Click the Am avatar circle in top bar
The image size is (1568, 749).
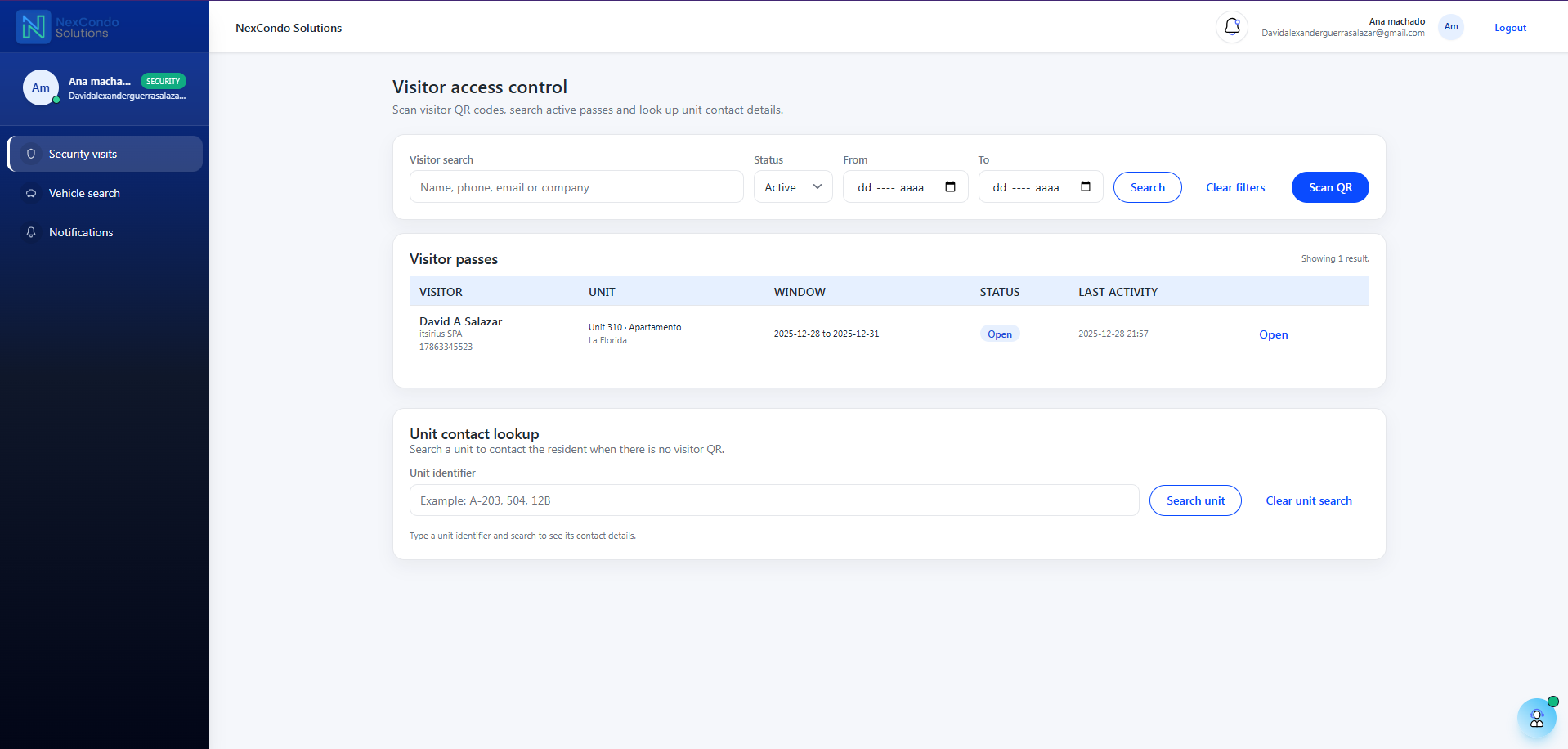point(1450,27)
